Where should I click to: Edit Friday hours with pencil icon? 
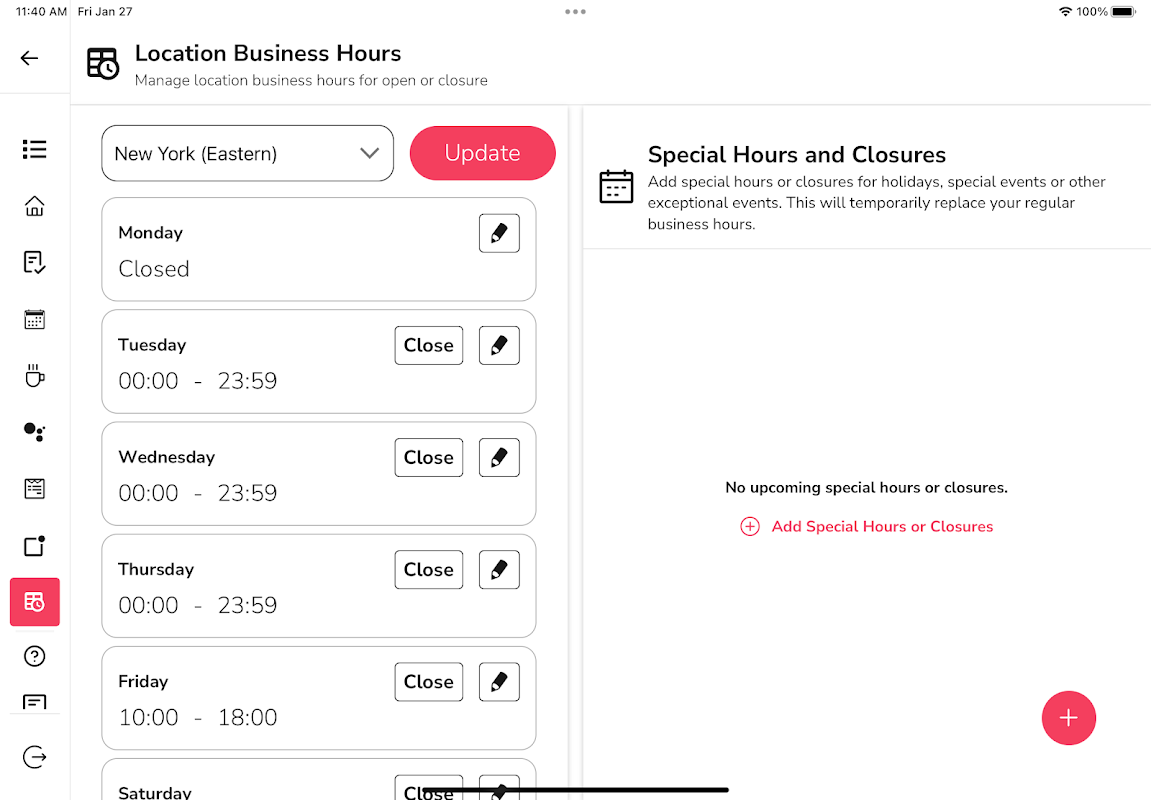(x=499, y=682)
